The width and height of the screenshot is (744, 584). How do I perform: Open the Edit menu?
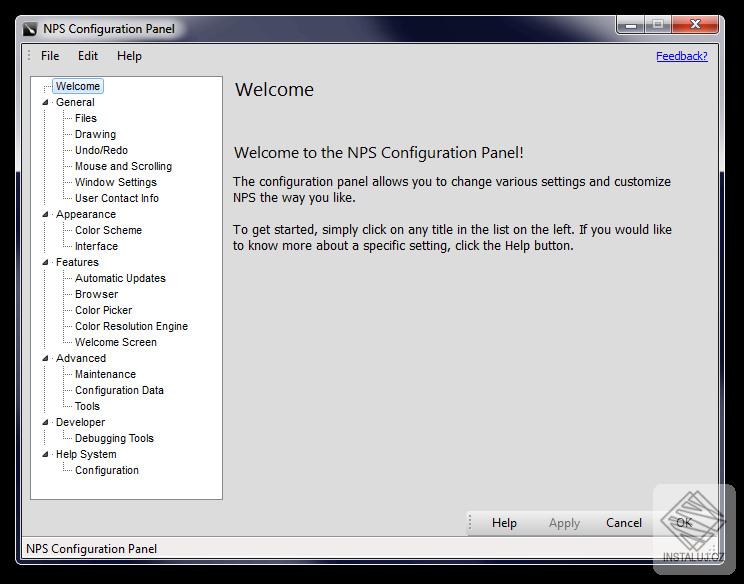pos(88,56)
